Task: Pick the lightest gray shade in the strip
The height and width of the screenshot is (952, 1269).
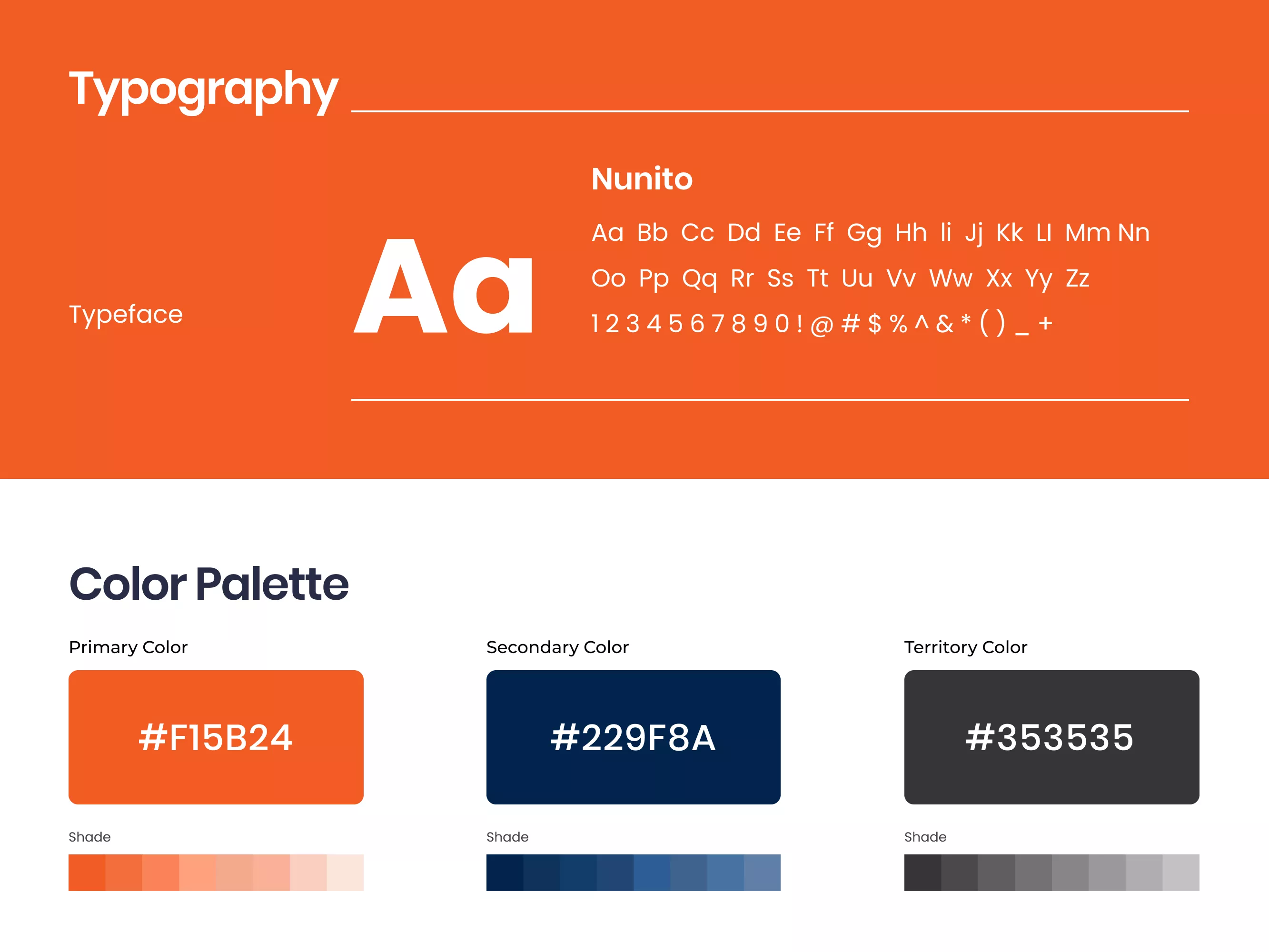Action: click(1180, 872)
